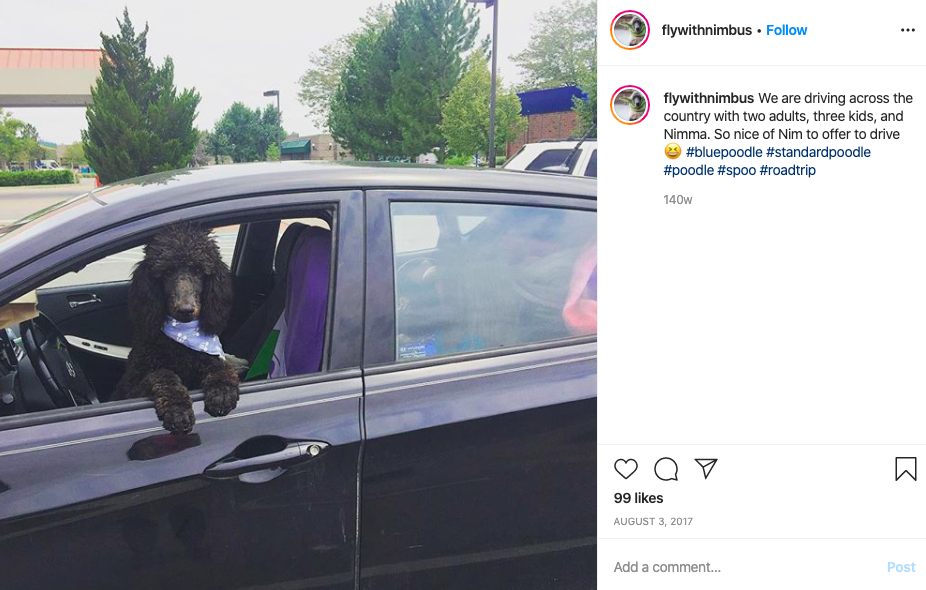The width and height of the screenshot is (926, 590).
Task: Focus the Add a comment field
Action: click(x=744, y=567)
